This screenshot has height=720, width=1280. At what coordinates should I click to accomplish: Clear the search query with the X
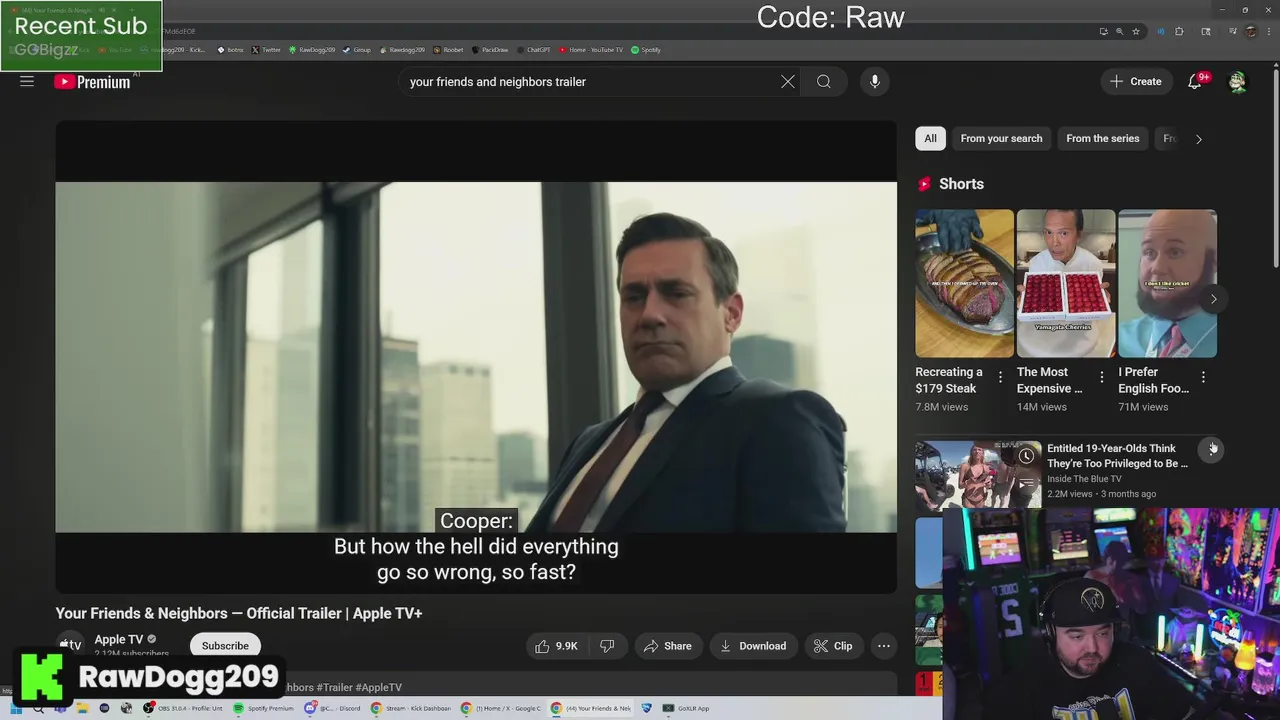click(x=788, y=82)
